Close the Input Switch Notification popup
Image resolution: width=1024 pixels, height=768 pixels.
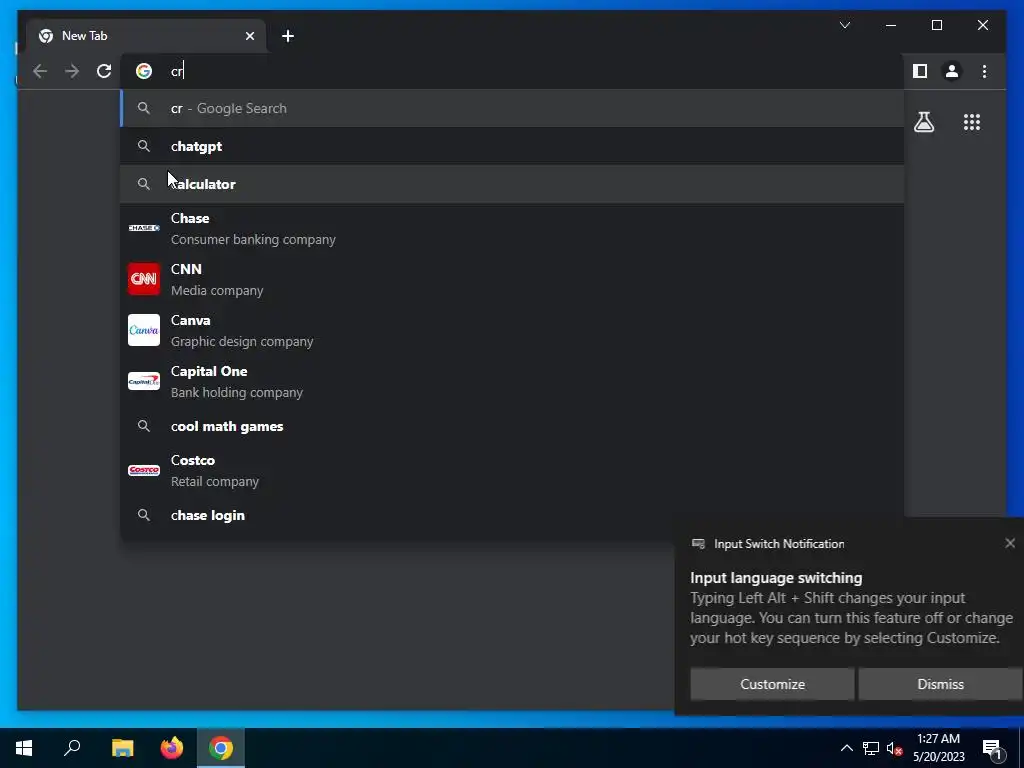1010,543
